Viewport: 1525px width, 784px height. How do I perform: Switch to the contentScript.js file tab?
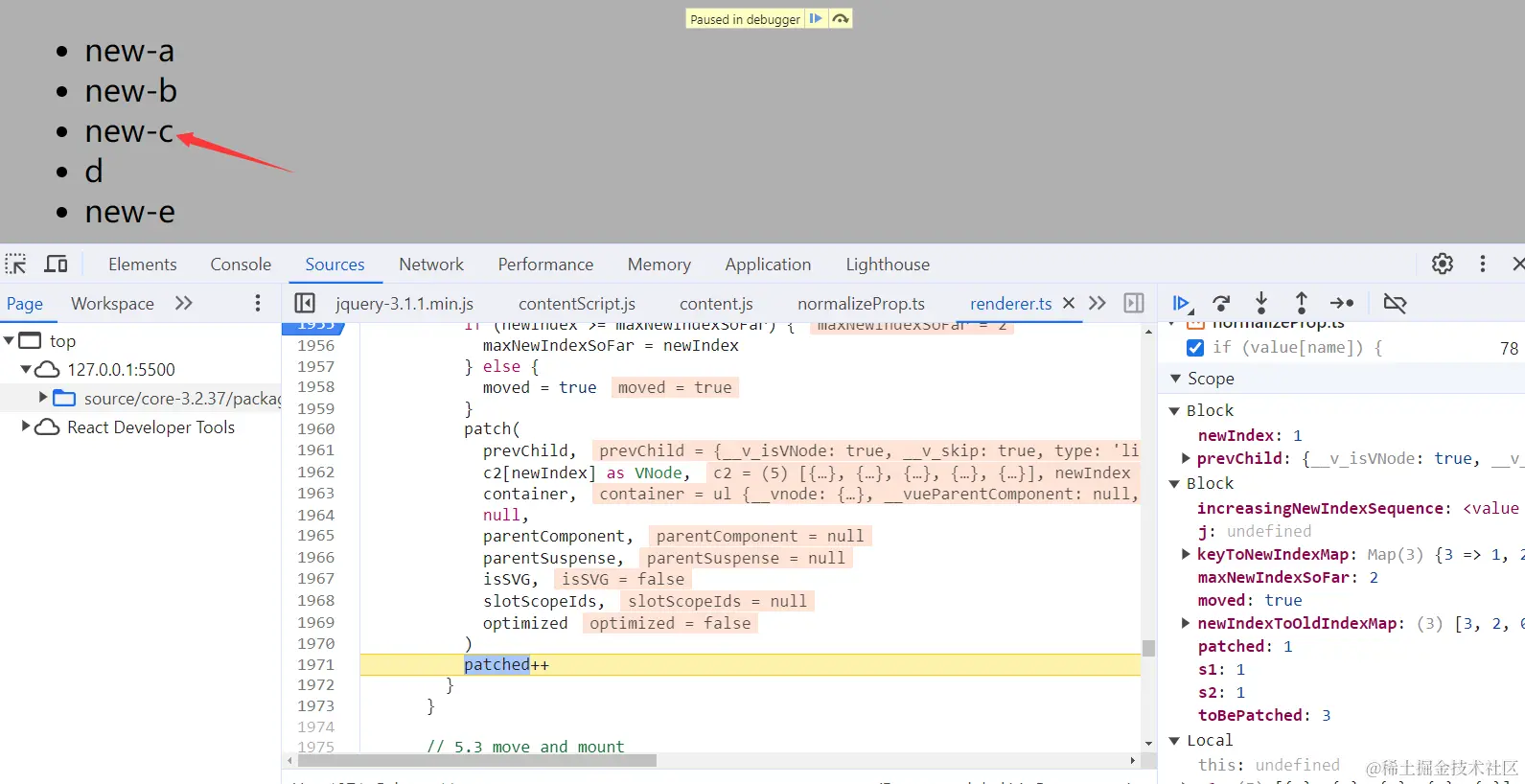[577, 303]
